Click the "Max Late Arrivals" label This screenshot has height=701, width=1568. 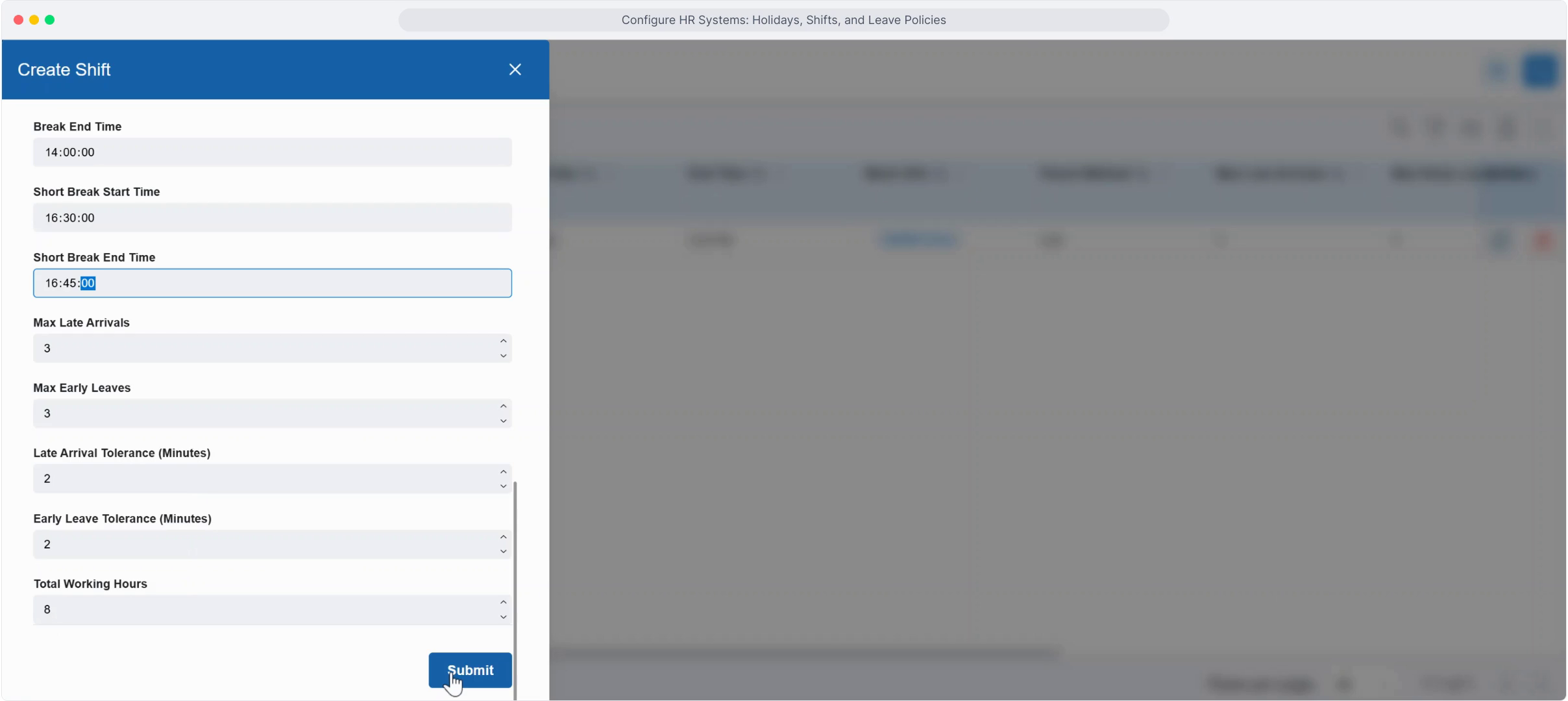click(x=81, y=323)
